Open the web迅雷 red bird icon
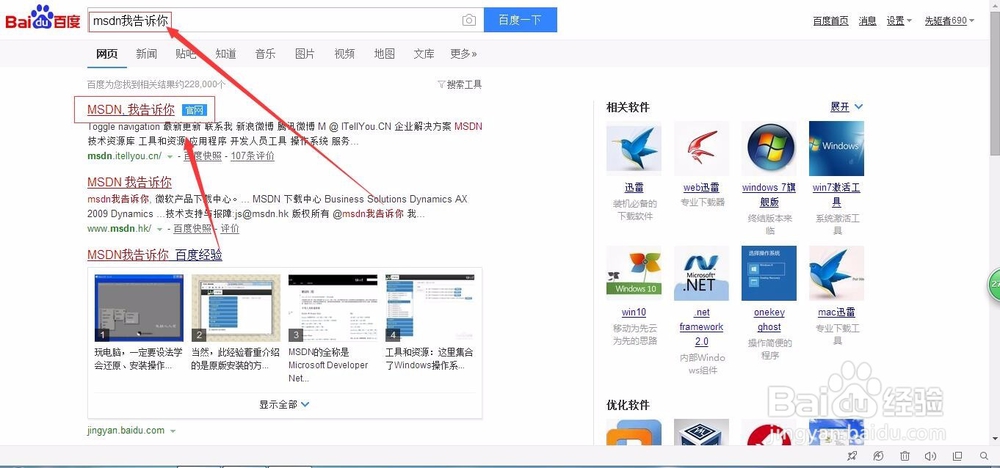The height and width of the screenshot is (468, 1000). coord(702,149)
